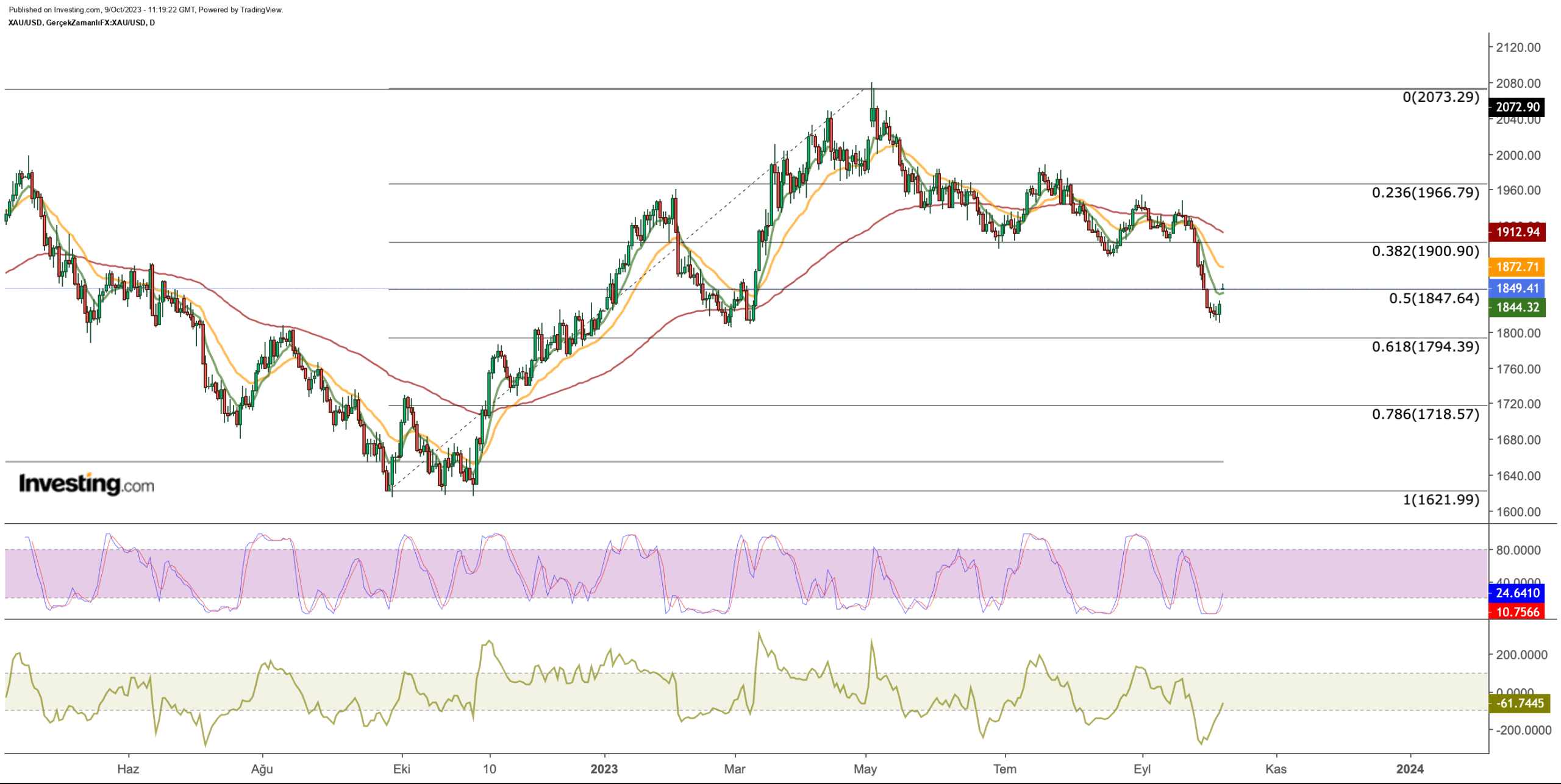
Task: Click the 1912.94 dark red moving average label
Action: click(x=1516, y=232)
